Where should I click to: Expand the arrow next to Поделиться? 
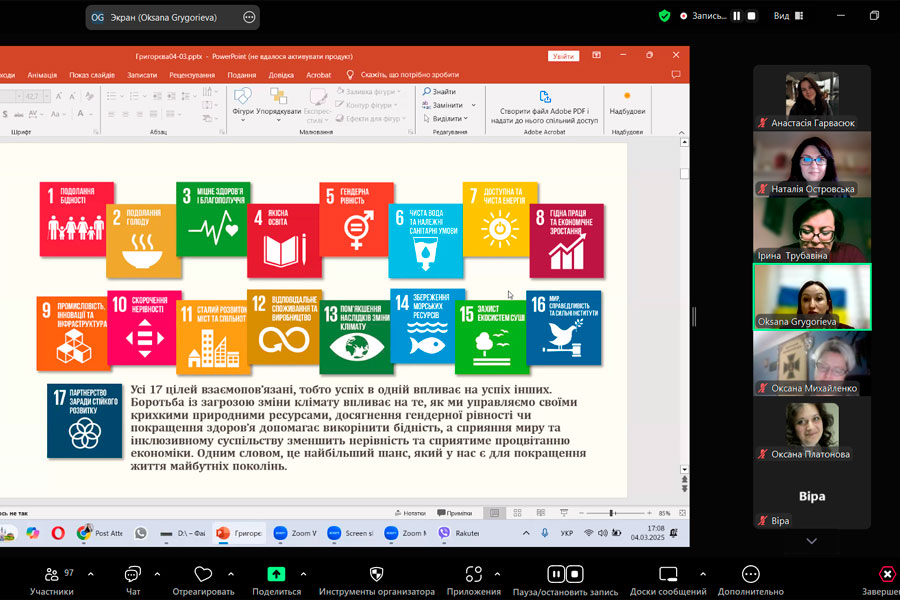click(304, 574)
